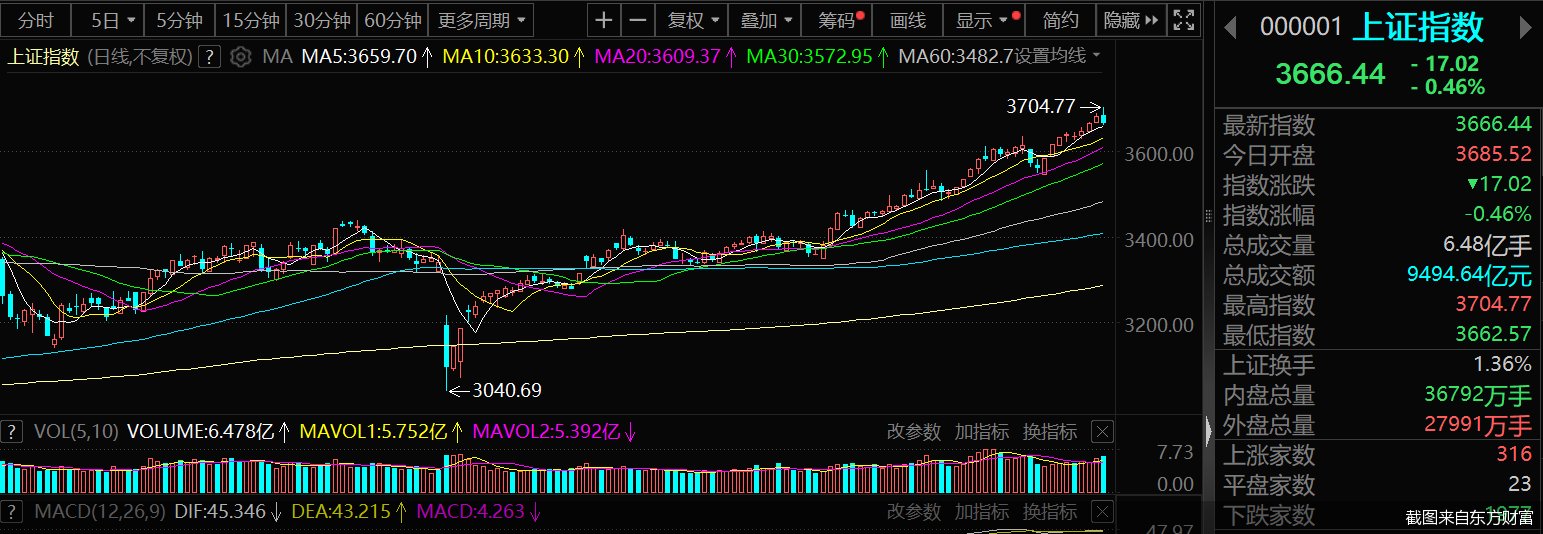Click 加指标 in MACD row
1543x534 pixels.
(982, 512)
